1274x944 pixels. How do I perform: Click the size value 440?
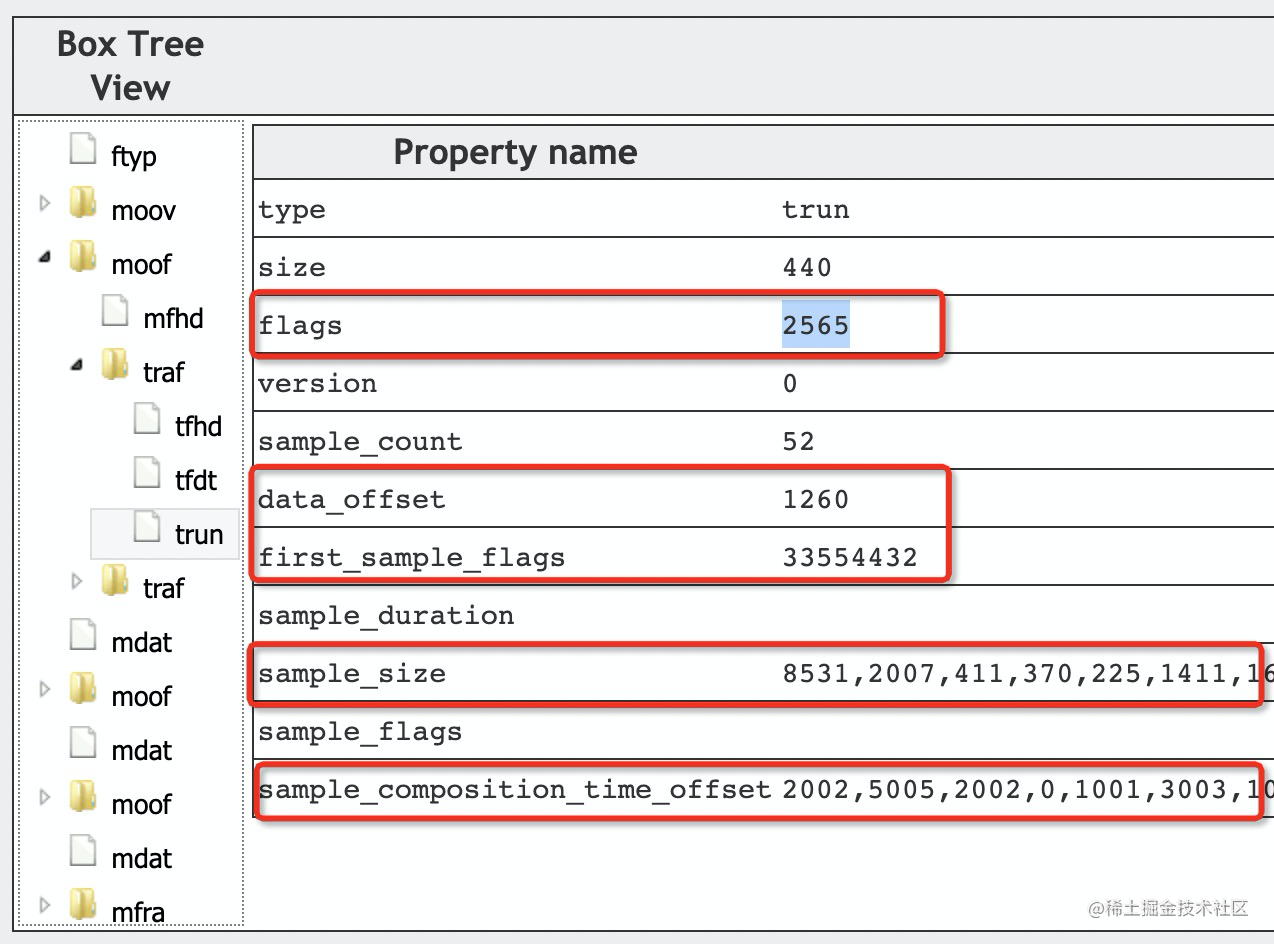(808, 267)
